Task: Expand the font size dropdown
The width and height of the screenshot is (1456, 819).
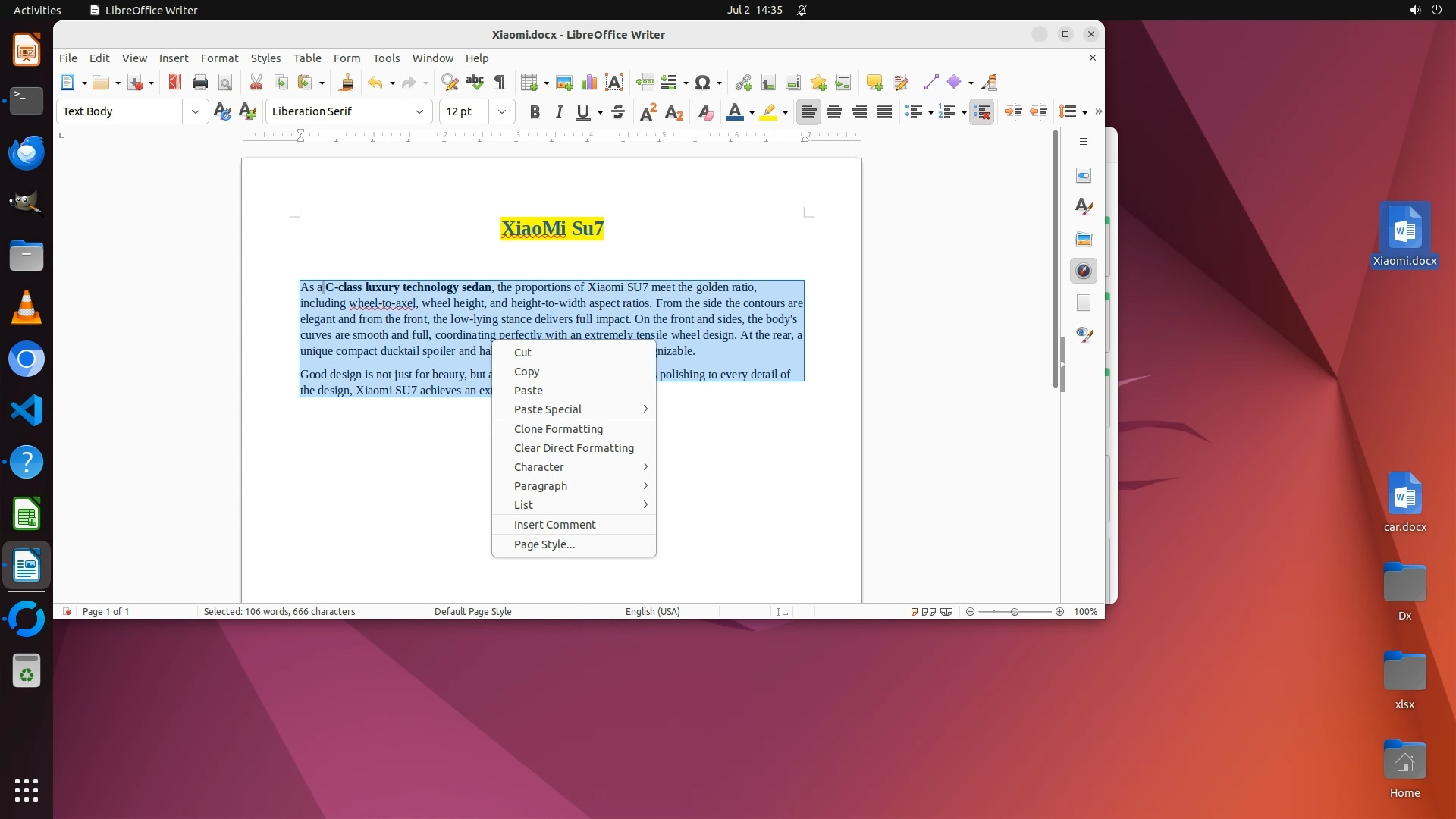Action: pos(502,111)
